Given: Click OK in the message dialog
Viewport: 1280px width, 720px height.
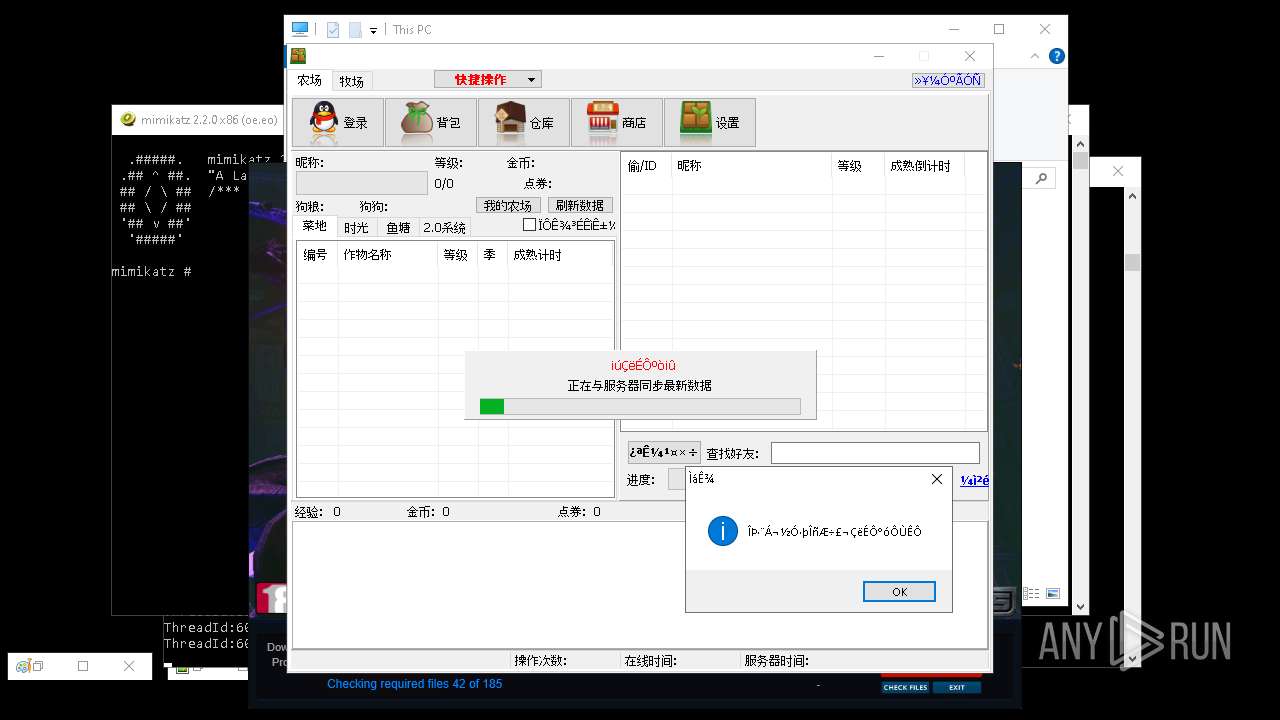Looking at the screenshot, I should 899,591.
